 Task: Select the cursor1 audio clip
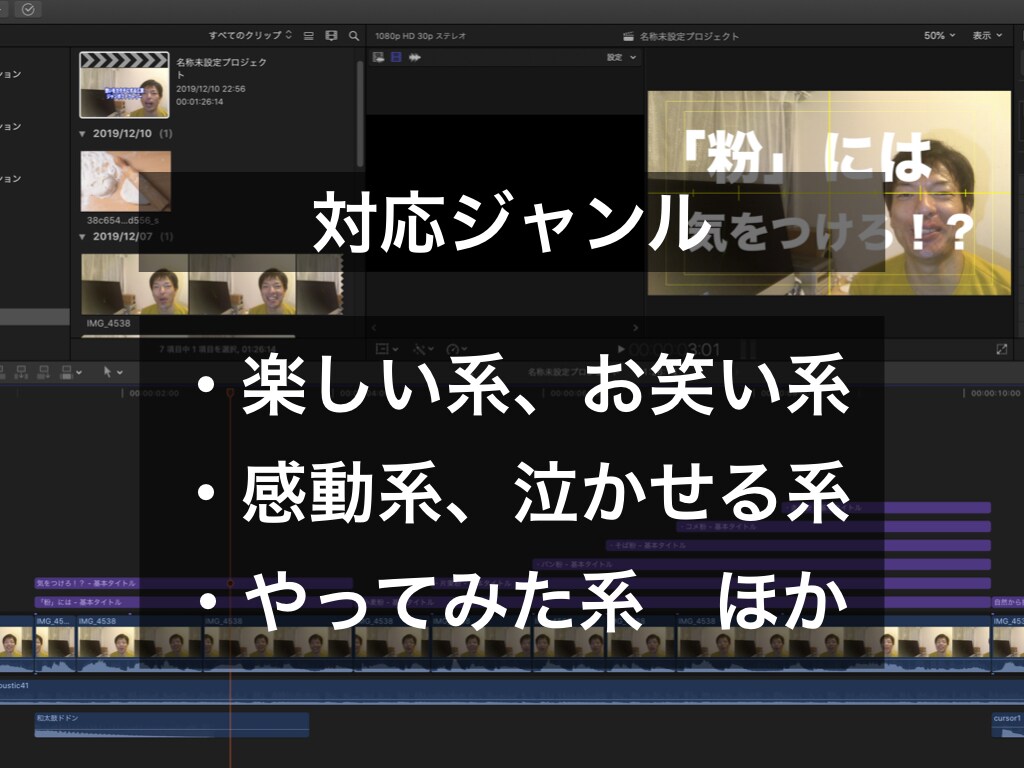click(x=1008, y=725)
